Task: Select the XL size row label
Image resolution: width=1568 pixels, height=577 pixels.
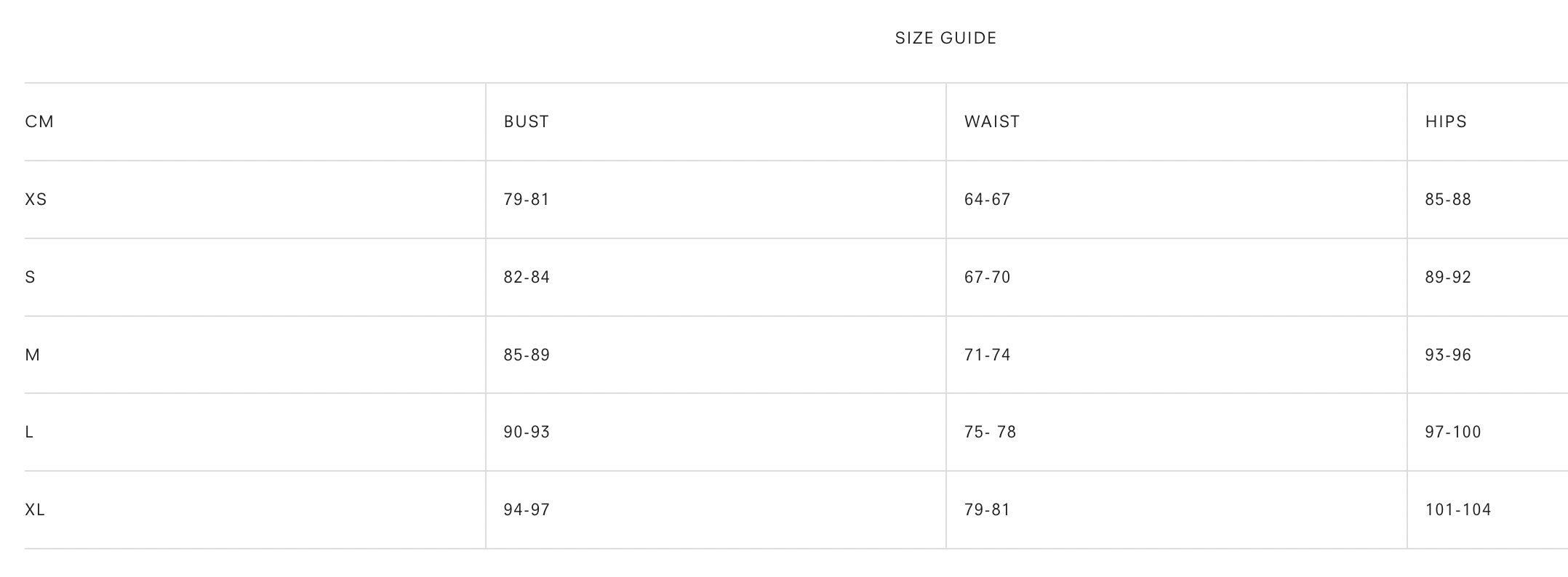Action: click(x=35, y=510)
